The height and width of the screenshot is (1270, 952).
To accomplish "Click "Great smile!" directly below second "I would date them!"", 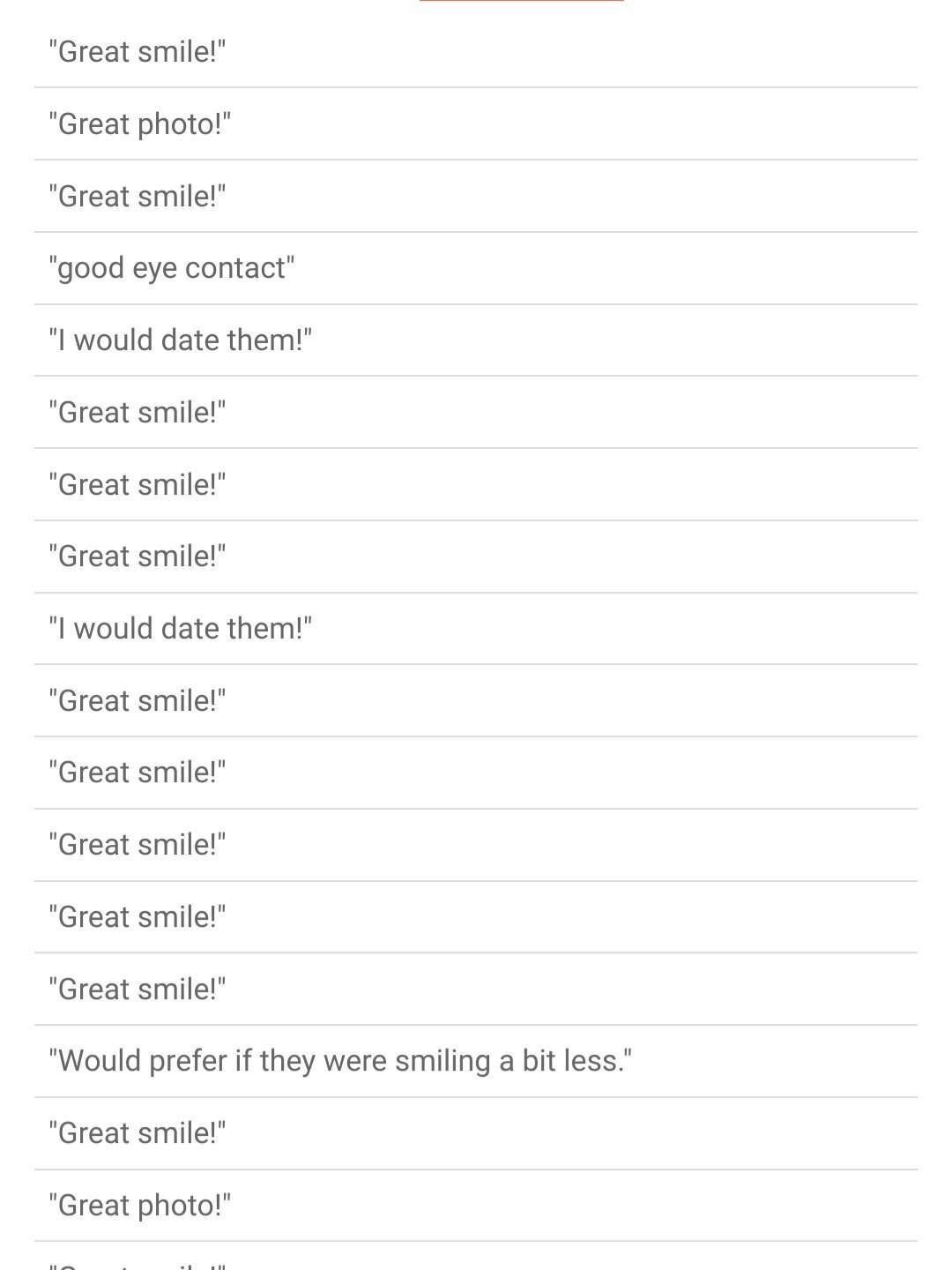I will click(138, 701).
